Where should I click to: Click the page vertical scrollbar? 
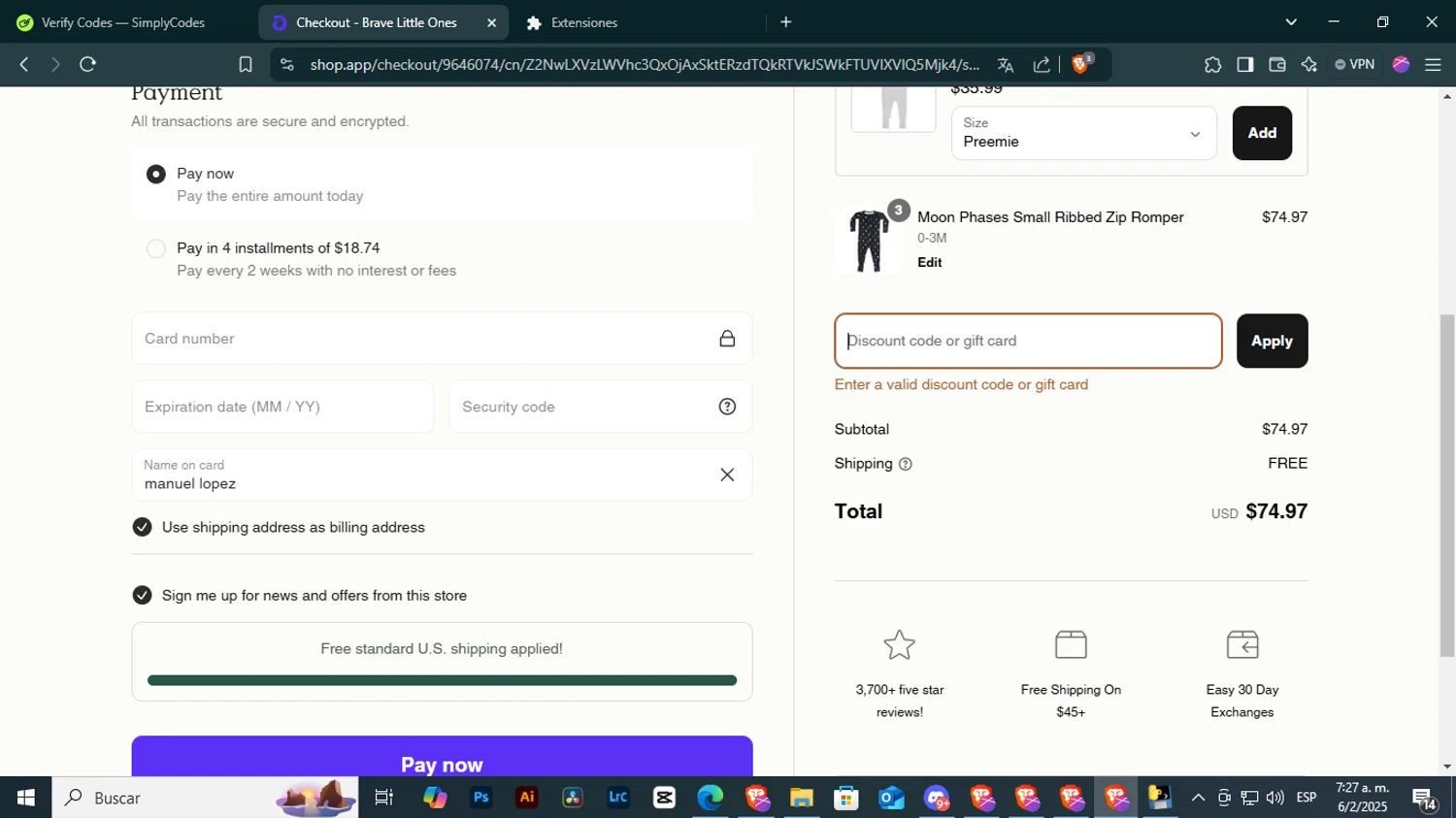[1446, 485]
